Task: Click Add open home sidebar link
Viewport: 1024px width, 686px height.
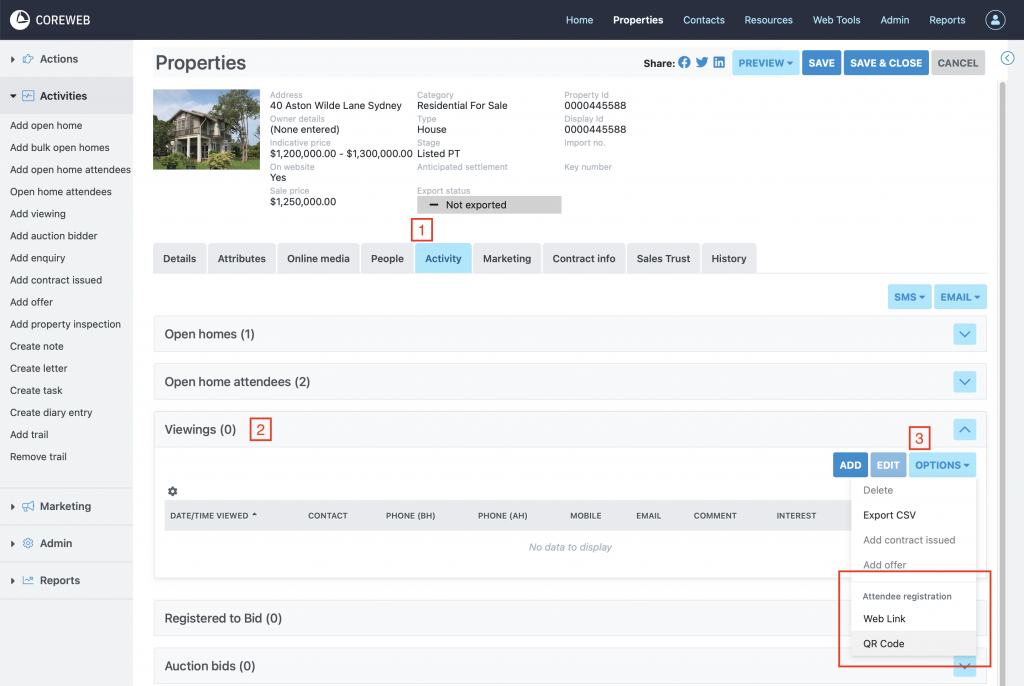Action: point(46,126)
